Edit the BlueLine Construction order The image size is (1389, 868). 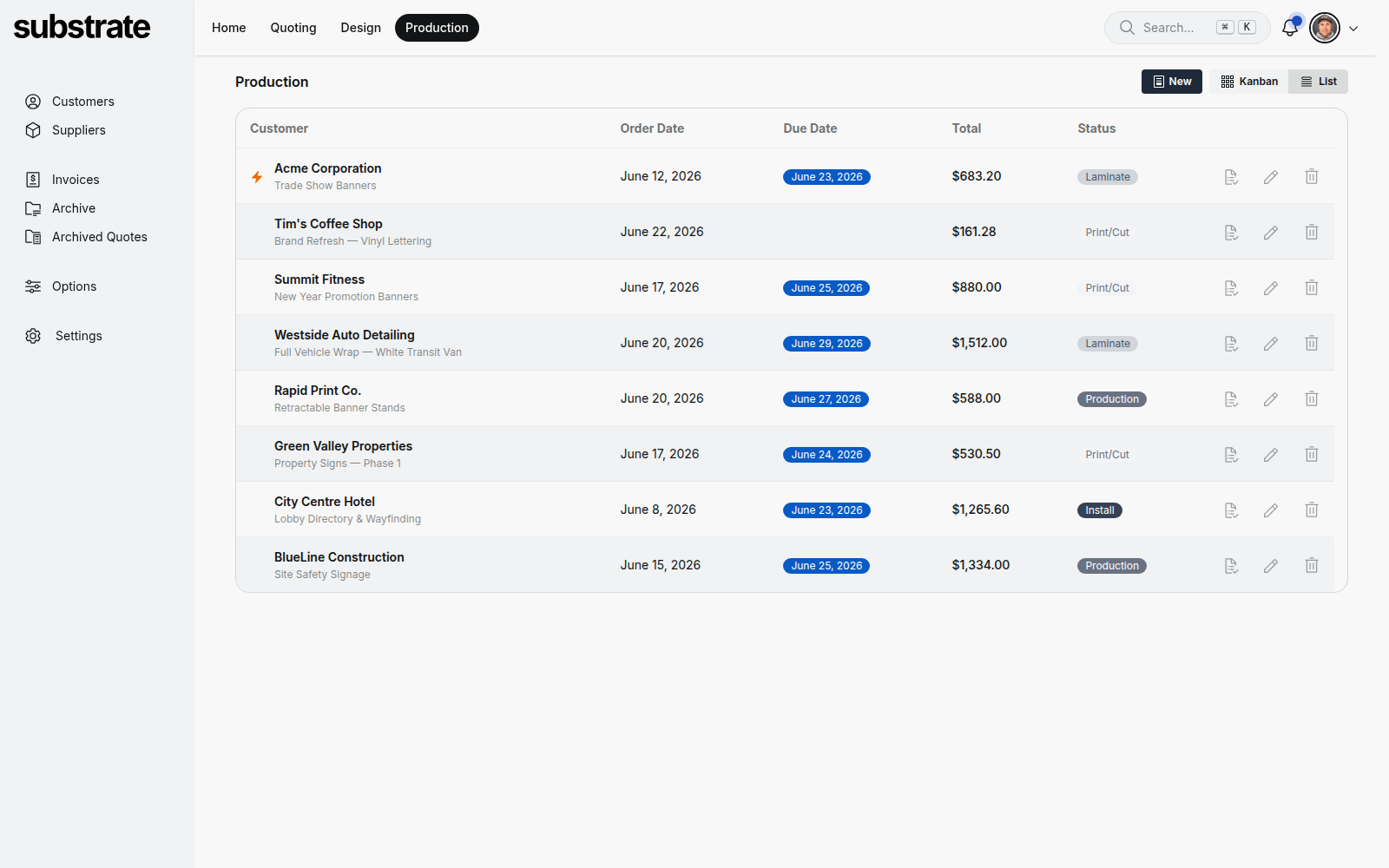(1271, 566)
